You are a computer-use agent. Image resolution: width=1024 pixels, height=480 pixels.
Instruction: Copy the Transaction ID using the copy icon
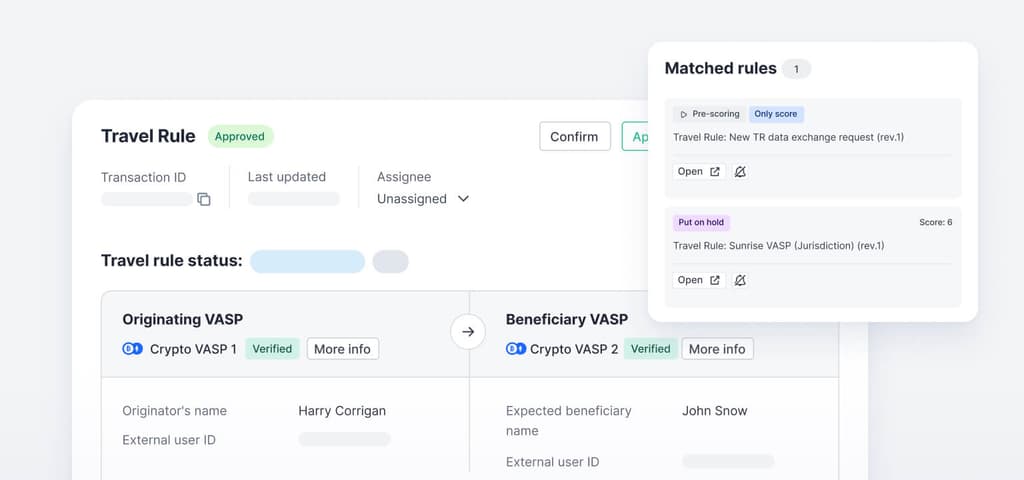pyautogui.click(x=204, y=199)
